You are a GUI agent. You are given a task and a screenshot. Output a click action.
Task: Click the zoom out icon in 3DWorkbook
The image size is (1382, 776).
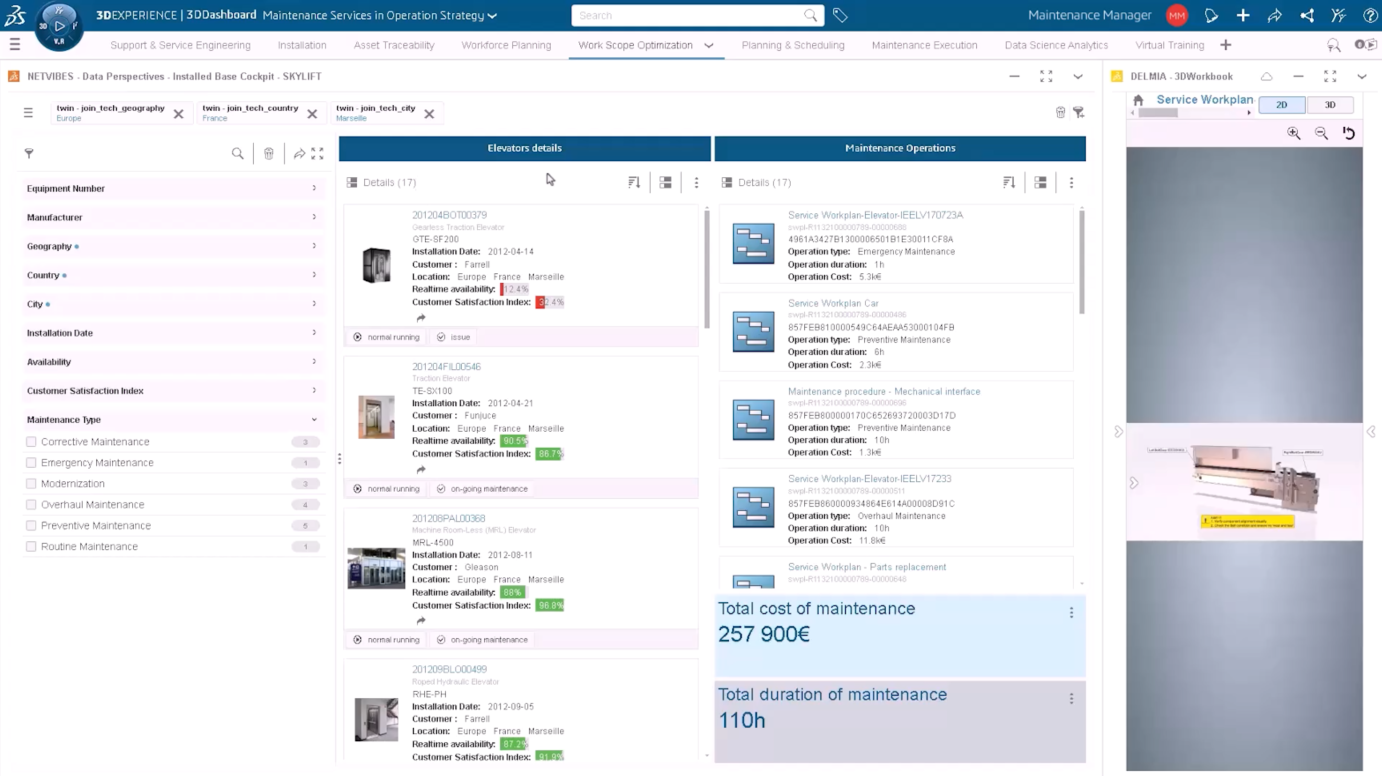(1321, 133)
